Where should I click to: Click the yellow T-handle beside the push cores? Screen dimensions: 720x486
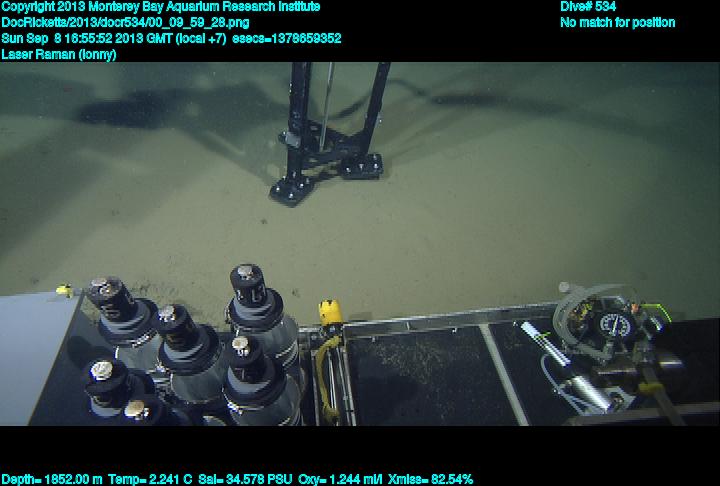pyautogui.click(x=330, y=312)
